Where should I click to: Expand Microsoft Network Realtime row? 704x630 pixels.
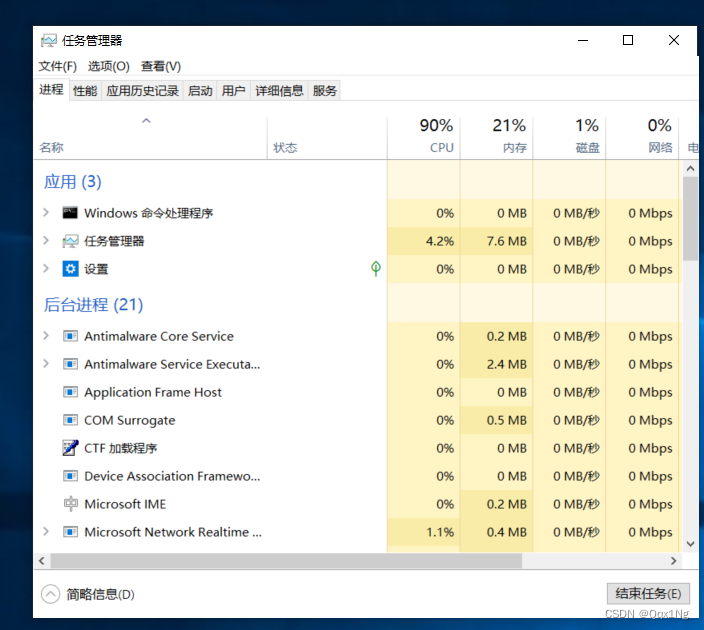[46, 531]
